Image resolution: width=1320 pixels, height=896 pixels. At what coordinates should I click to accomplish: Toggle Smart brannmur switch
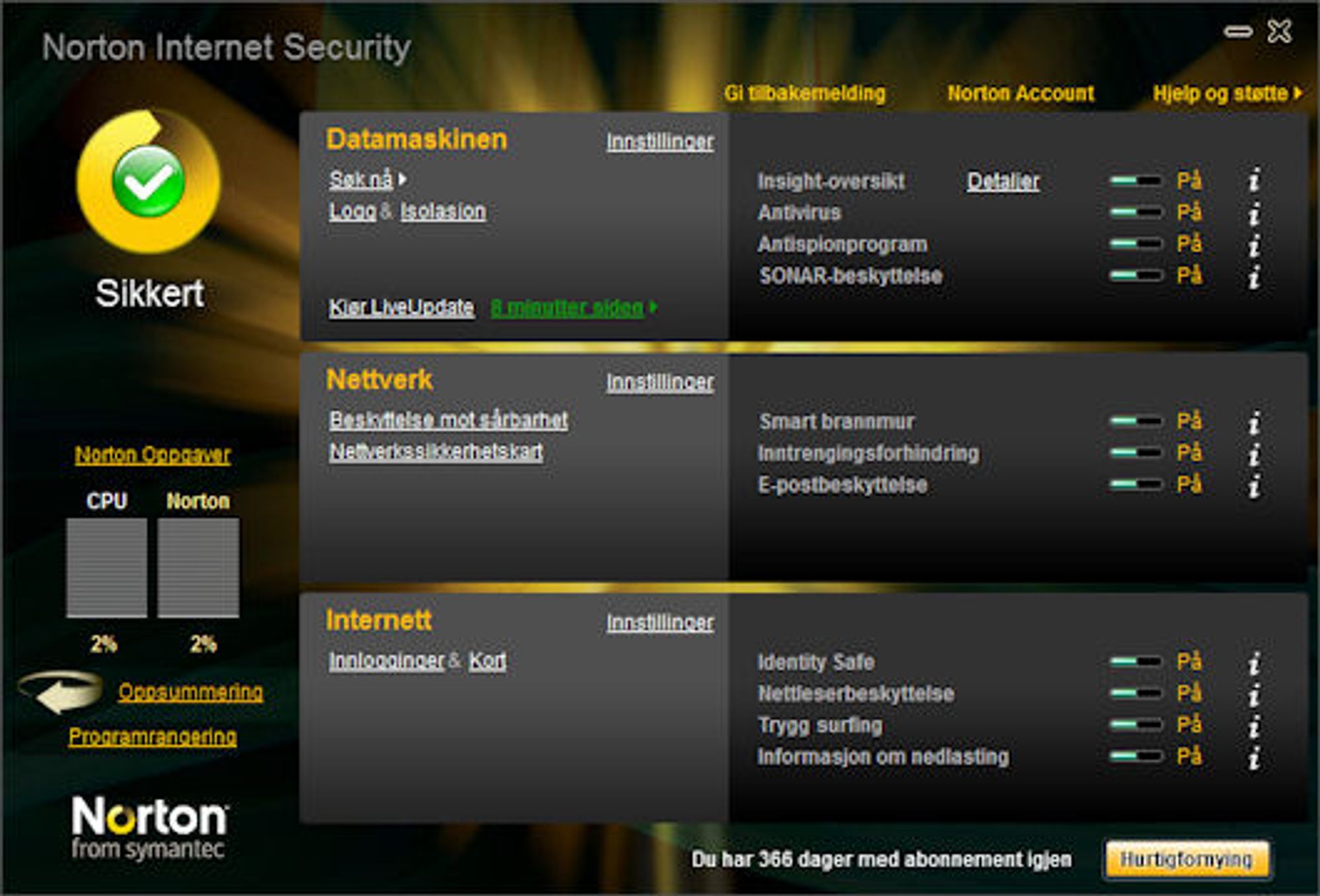pyautogui.click(x=1135, y=421)
